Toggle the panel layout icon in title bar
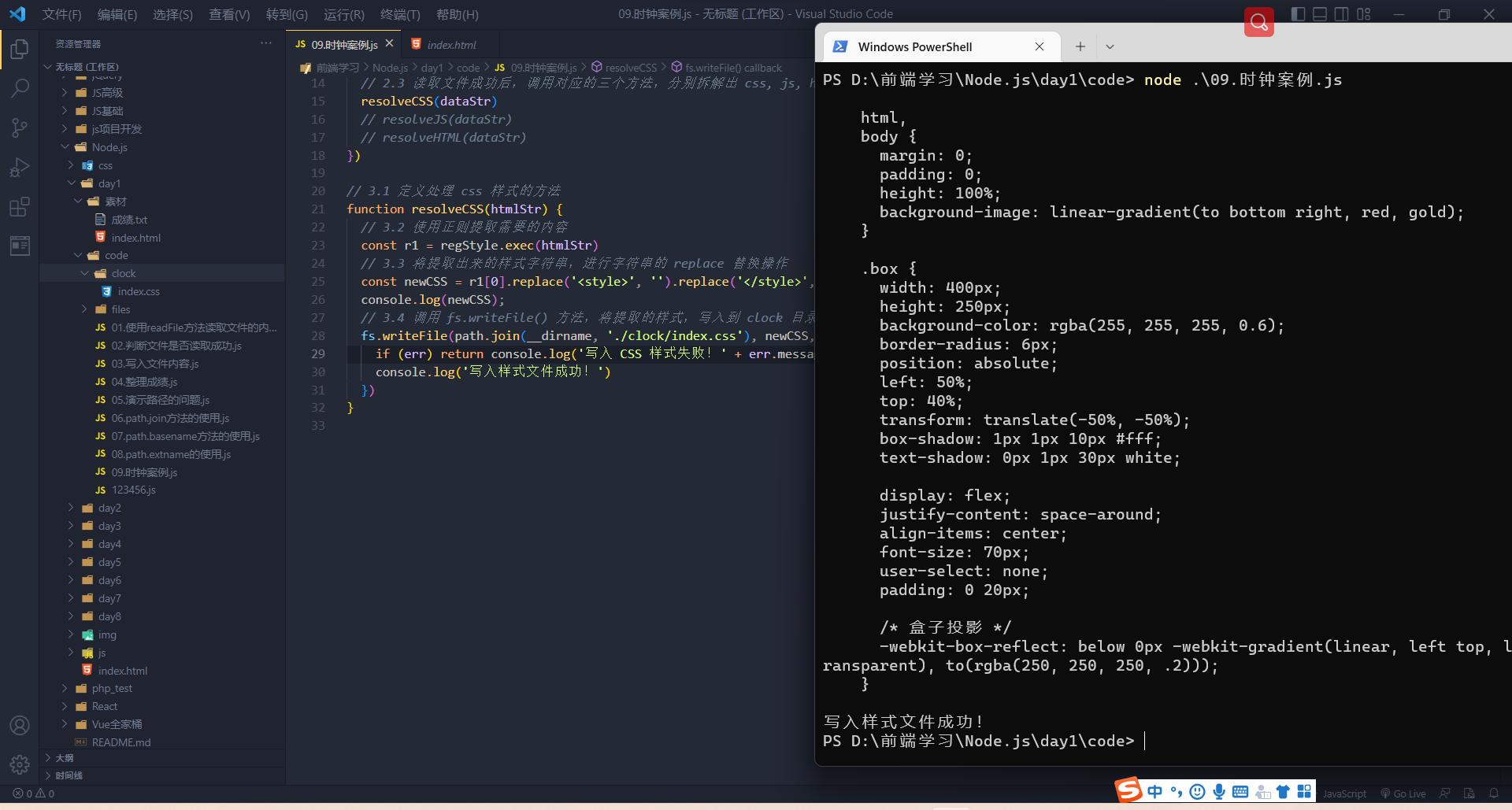1512x810 pixels. click(1319, 14)
